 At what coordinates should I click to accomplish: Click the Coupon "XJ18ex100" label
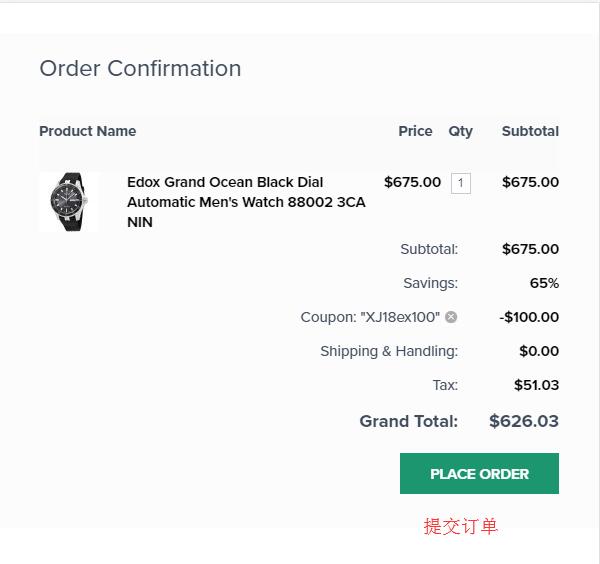coord(370,317)
